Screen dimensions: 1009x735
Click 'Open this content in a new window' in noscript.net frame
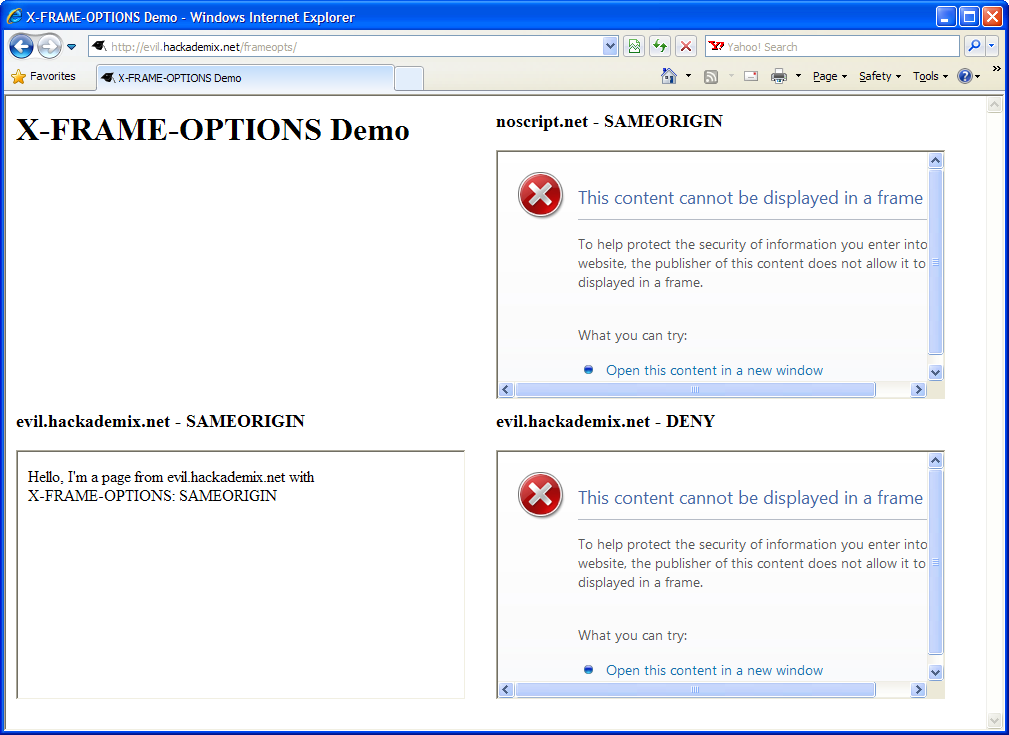714,370
